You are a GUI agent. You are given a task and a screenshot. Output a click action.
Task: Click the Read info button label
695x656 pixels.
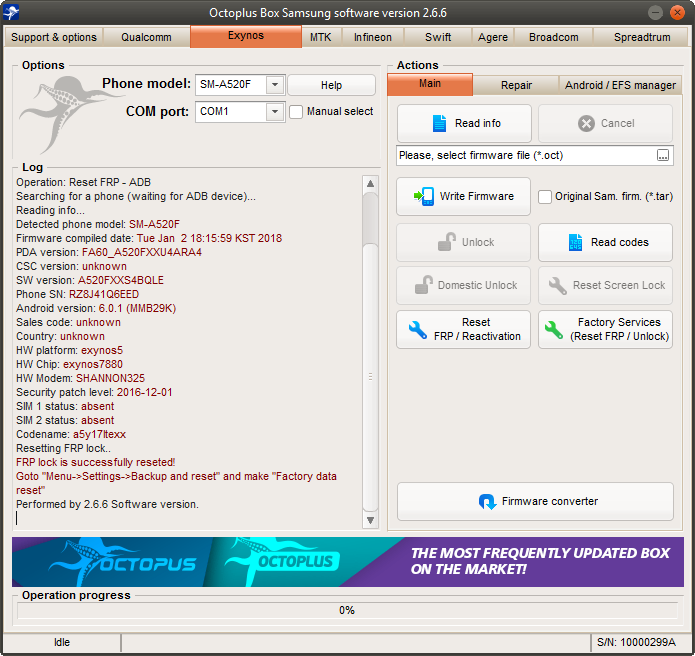478,123
